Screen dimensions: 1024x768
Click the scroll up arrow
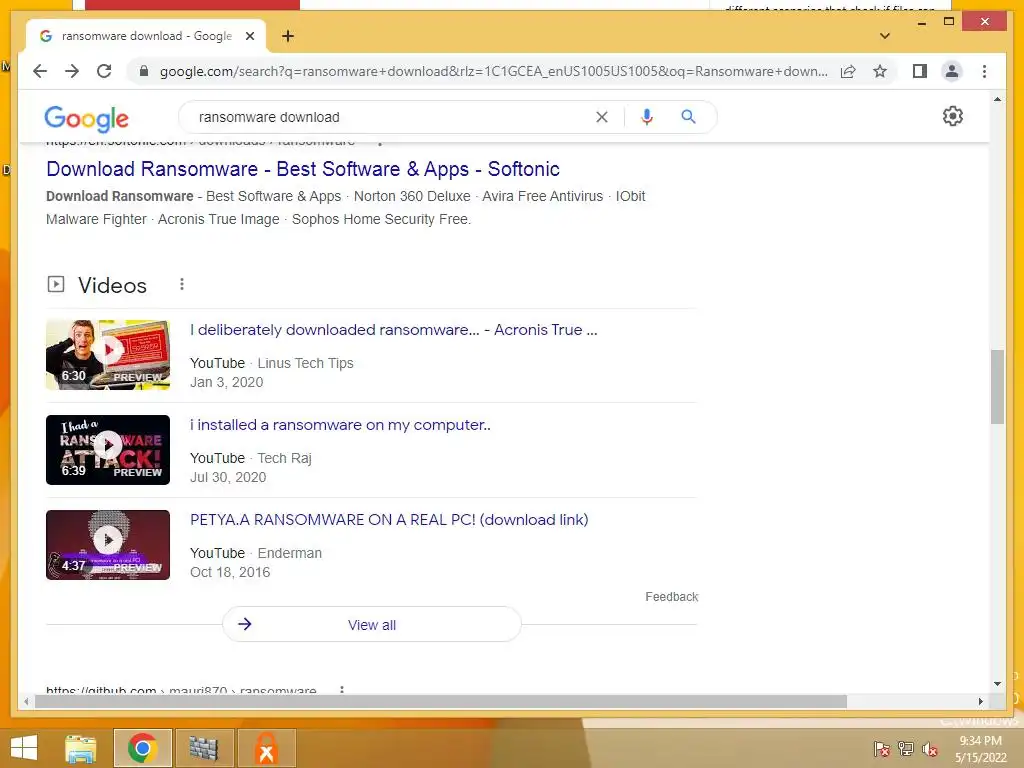pyautogui.click(x=997, y=99)
